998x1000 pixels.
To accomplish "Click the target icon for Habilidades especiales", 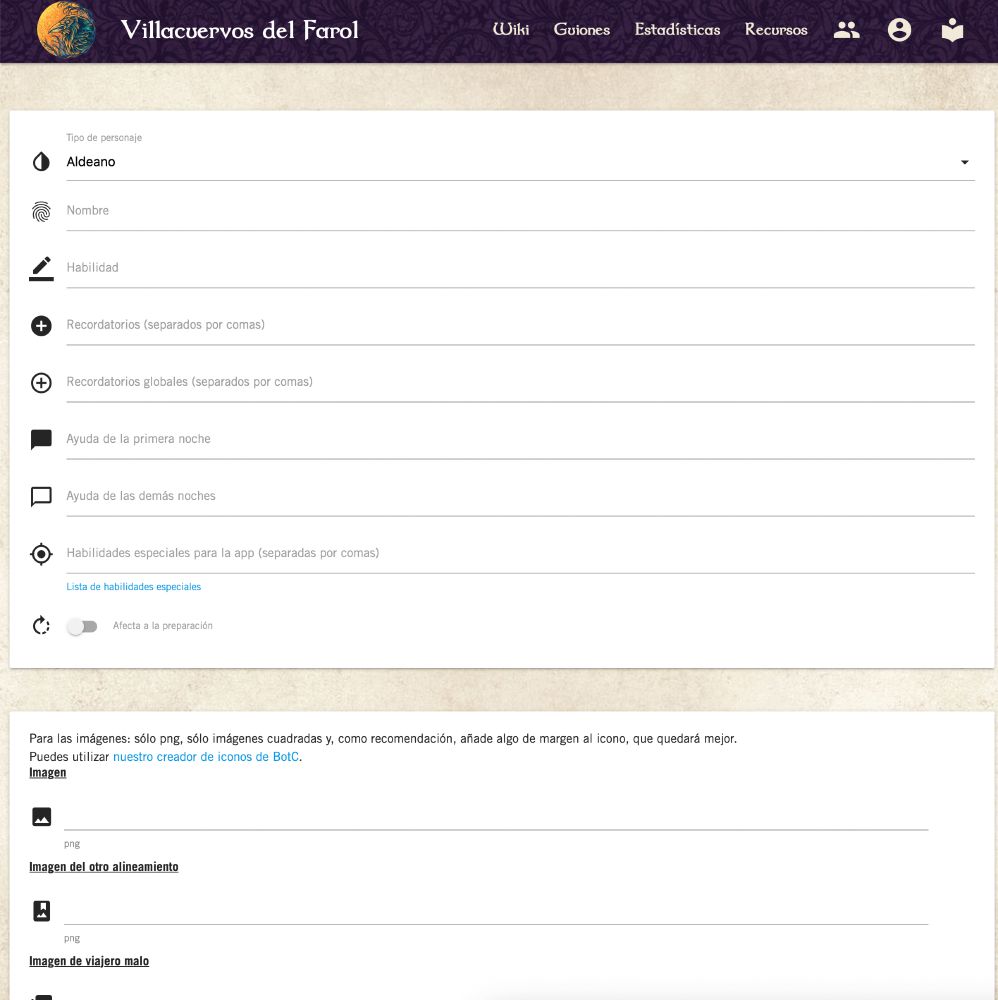I will point(41,554).
